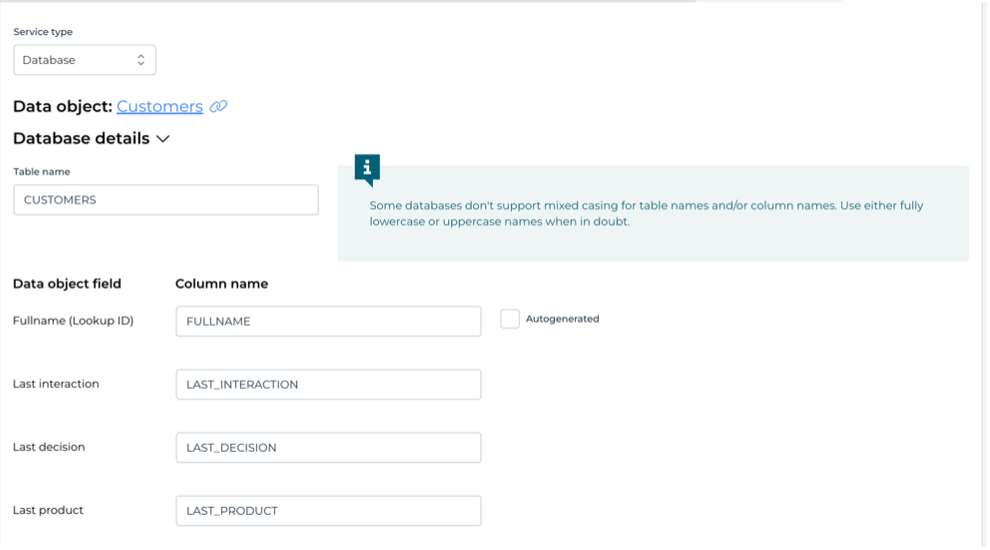
Task: Open the Service type dropdown
Action: pos(85,60)
